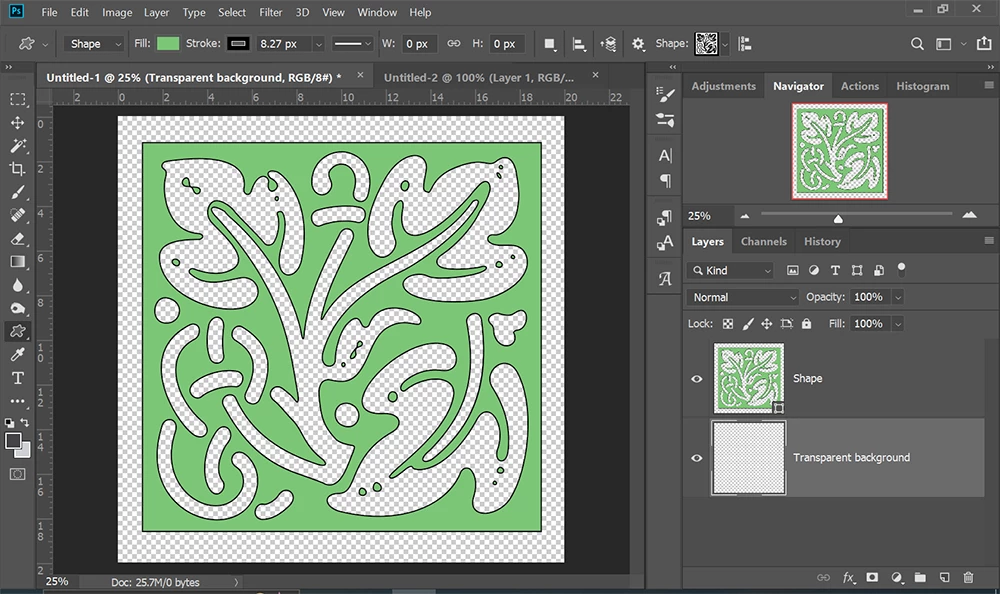The width and height of the screenshot is (1000, 594).
Task: Switch to the Adjustments tab
Action: [x=723, y=86]
